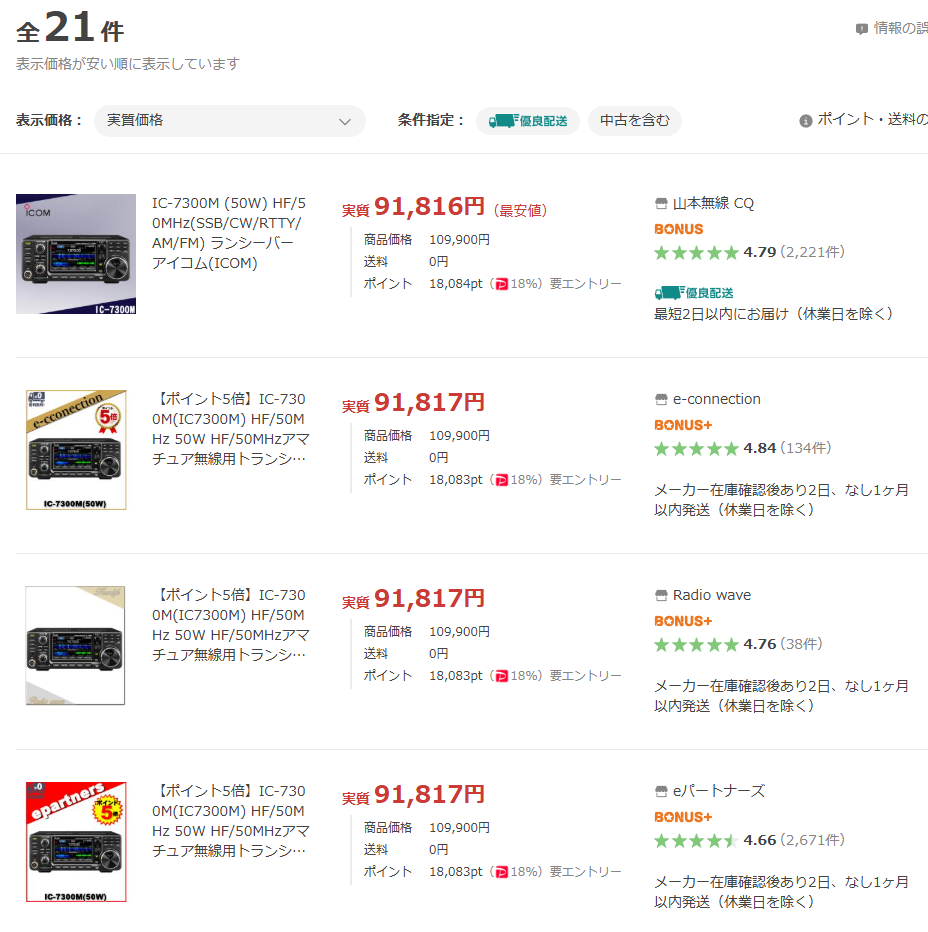Toggle the 優良配送 filter chip

coord(527,121)
